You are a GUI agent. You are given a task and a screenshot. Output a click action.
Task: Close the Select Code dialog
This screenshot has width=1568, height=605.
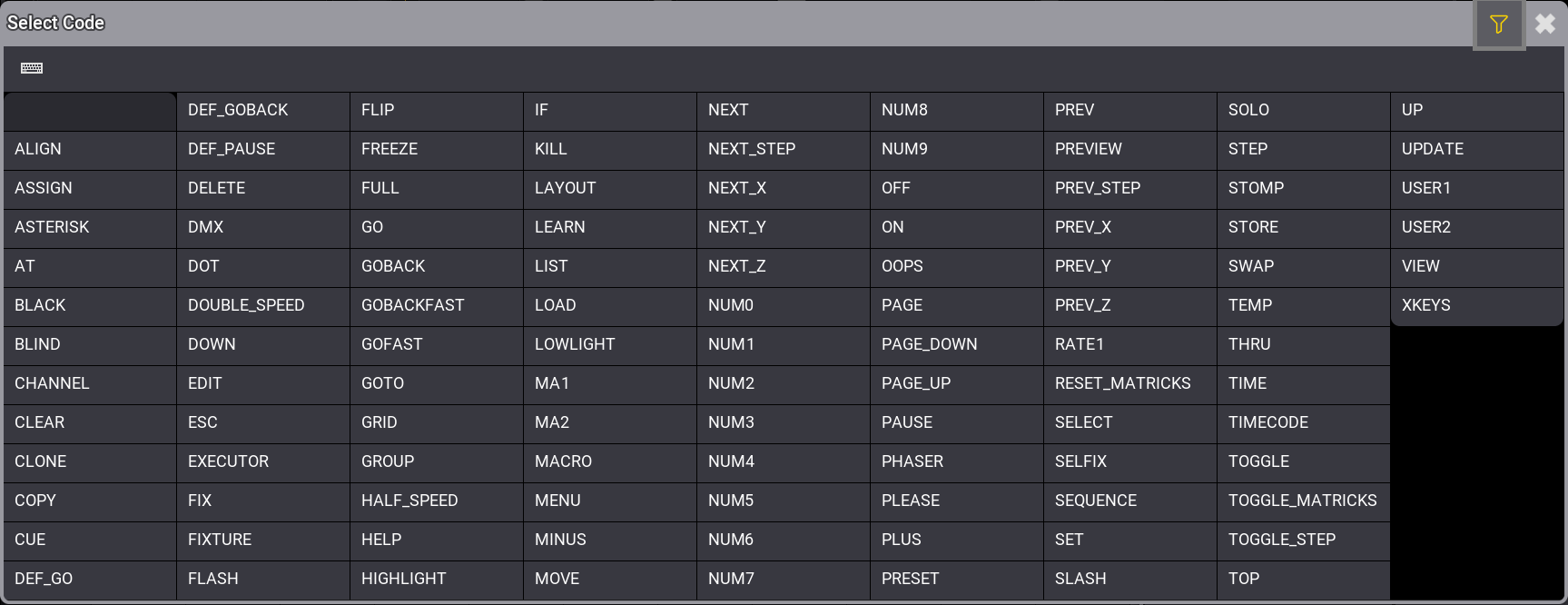pyautogui.click(x=1545, y=25)
